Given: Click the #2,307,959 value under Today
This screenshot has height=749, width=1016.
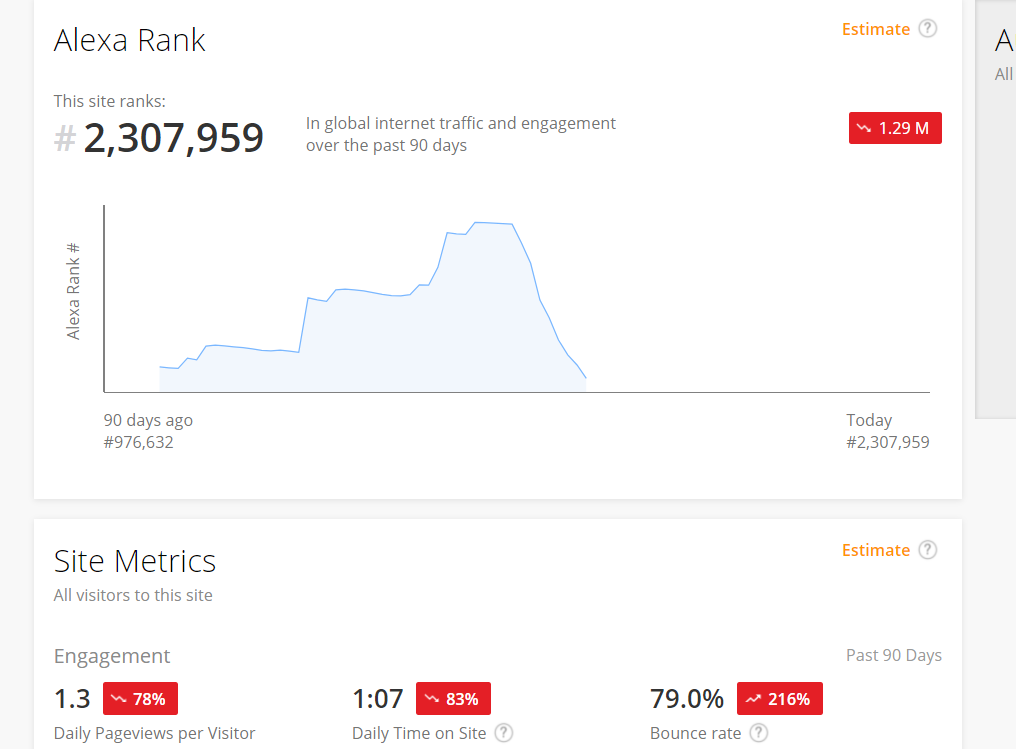Looking at the screenshot, I should pos(888,442).
